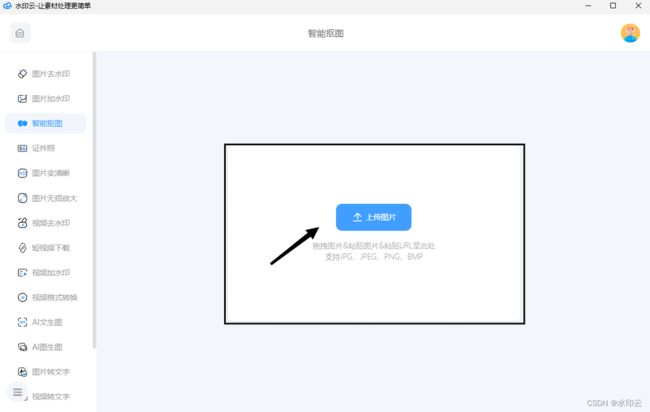Select the 图片去水印 eraser icon

tap(22, 74)
